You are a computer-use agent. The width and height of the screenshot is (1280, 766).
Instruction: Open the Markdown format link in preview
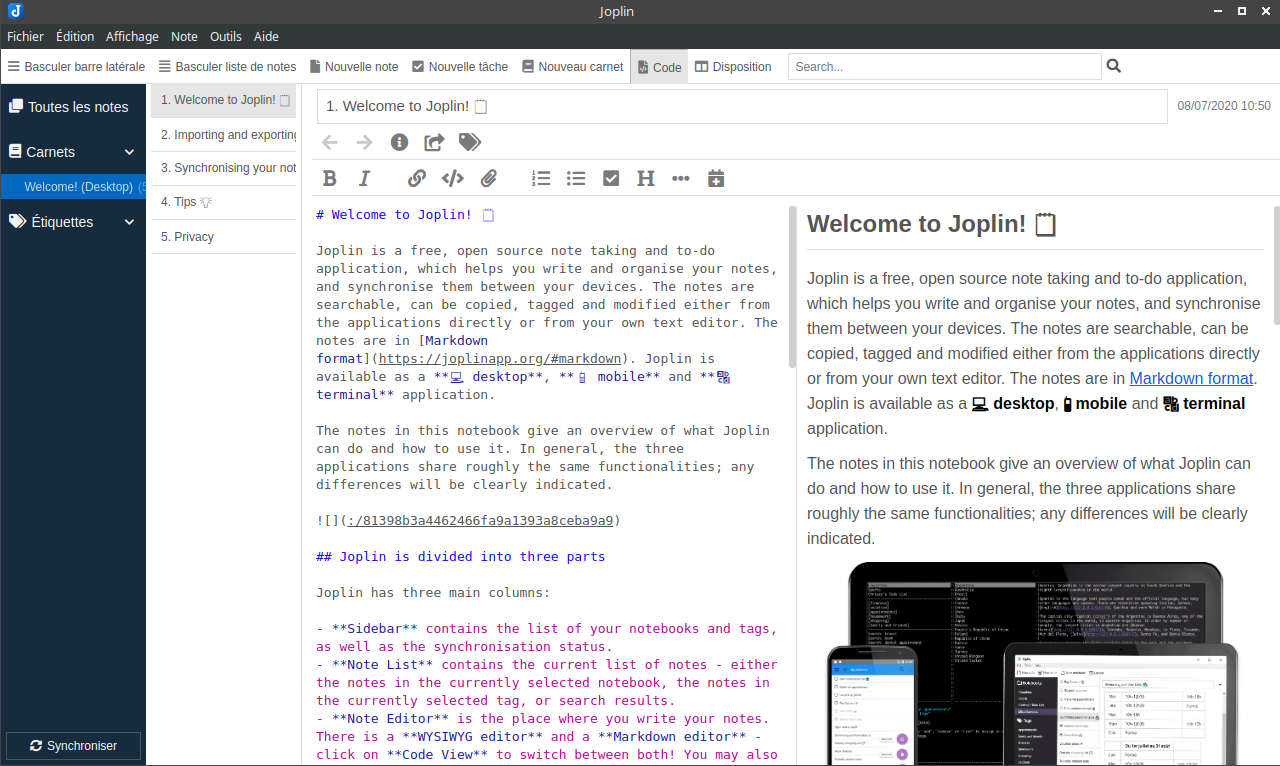tap(1191, 378)
